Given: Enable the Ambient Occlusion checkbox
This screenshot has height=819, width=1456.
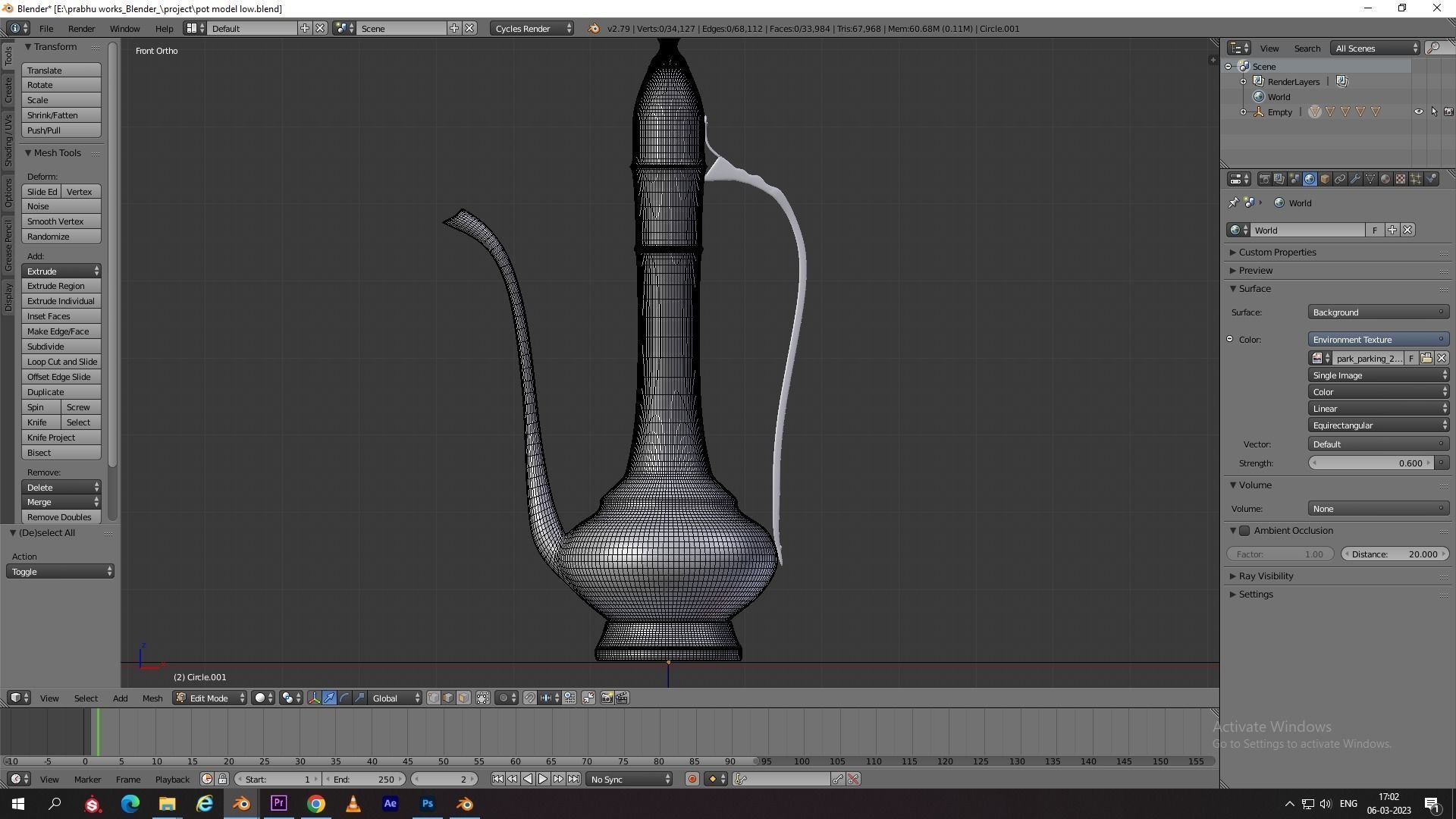Looking at the screenshot, I should click(x=1244, y=531).
